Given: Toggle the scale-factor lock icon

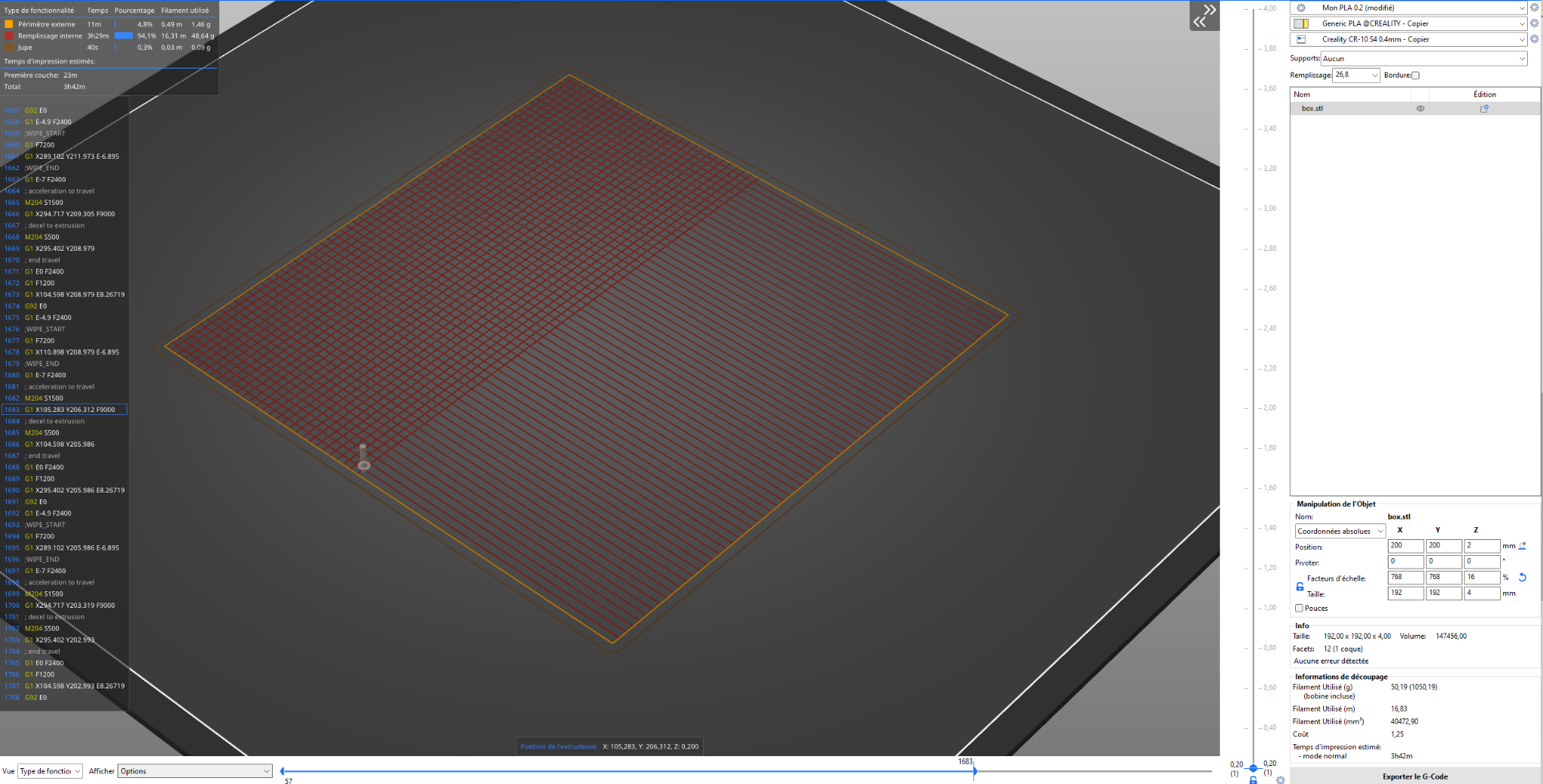Looking at the screenshot, I should pyautogui.click(x=1300, y=586).
